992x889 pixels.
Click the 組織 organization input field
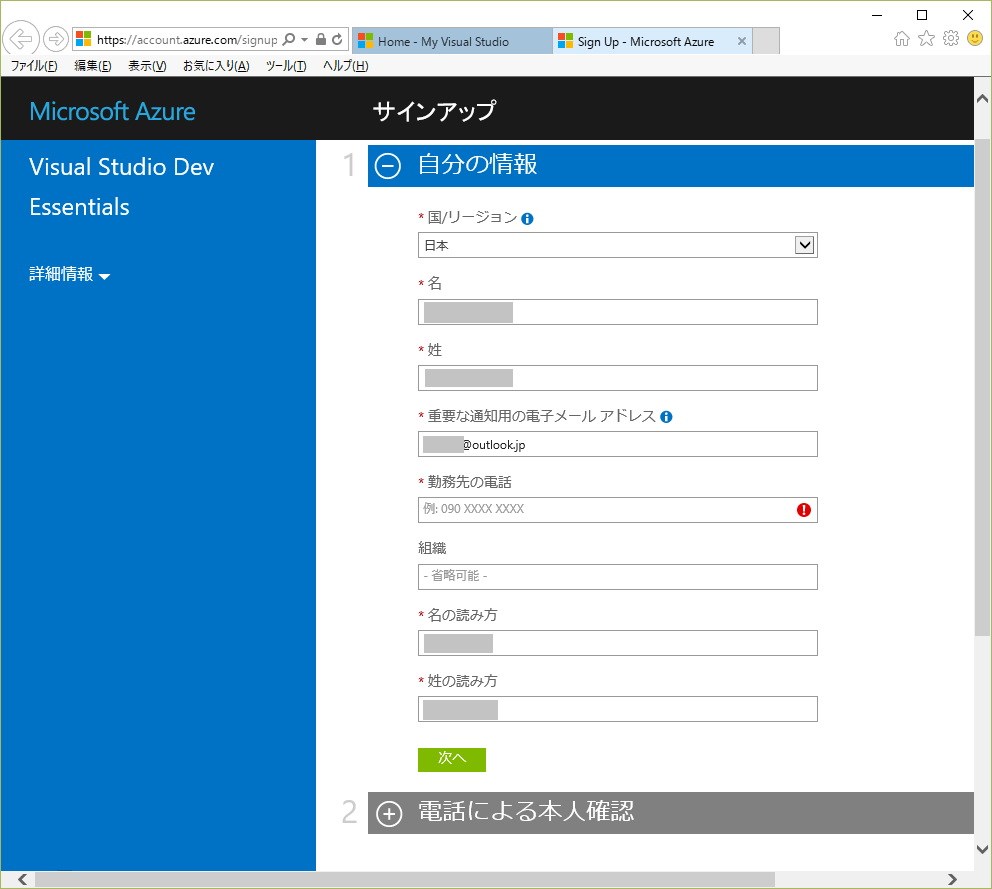click(x=617, y=576)
